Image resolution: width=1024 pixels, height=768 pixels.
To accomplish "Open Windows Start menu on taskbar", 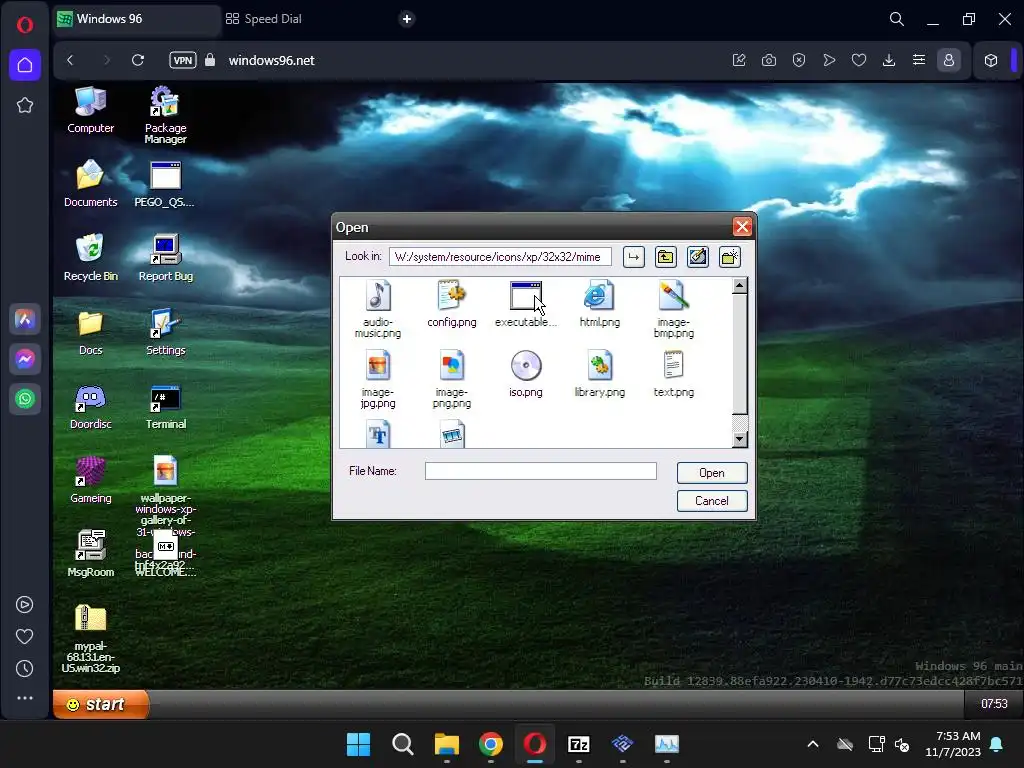I will tap(359, 744).
